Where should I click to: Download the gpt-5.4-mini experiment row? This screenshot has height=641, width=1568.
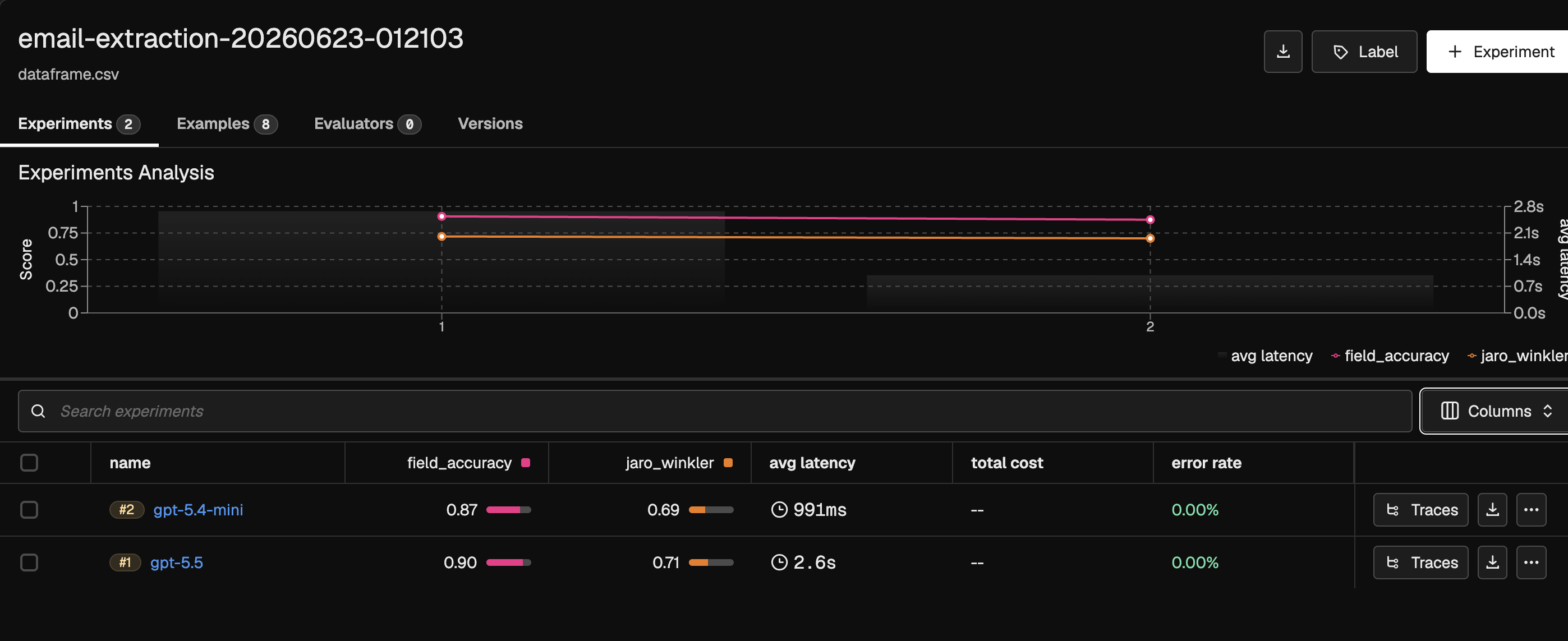tap(1492, 510)
